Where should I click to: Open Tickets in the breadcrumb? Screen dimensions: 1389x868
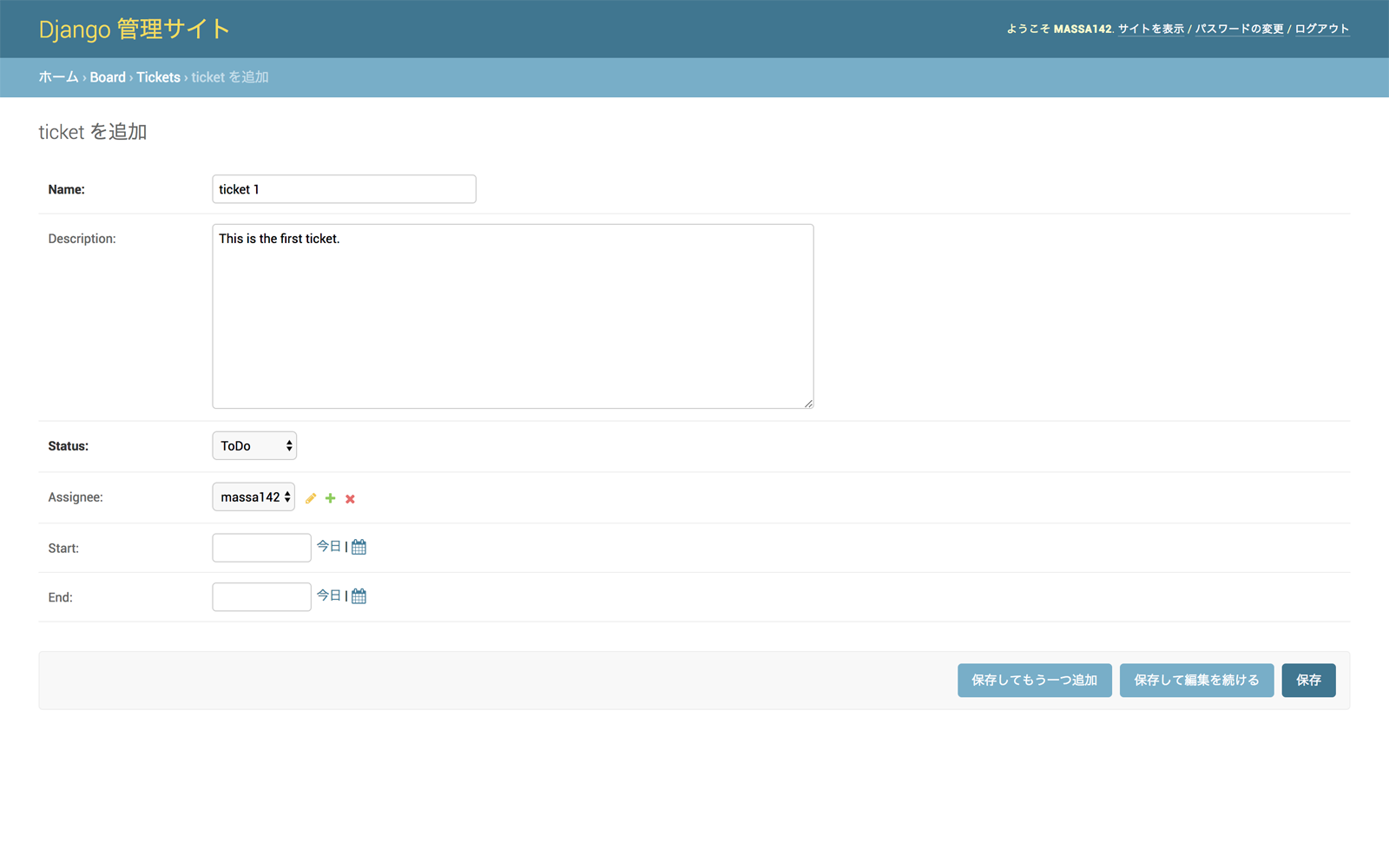pyautogui.click(x=158, y=77)
